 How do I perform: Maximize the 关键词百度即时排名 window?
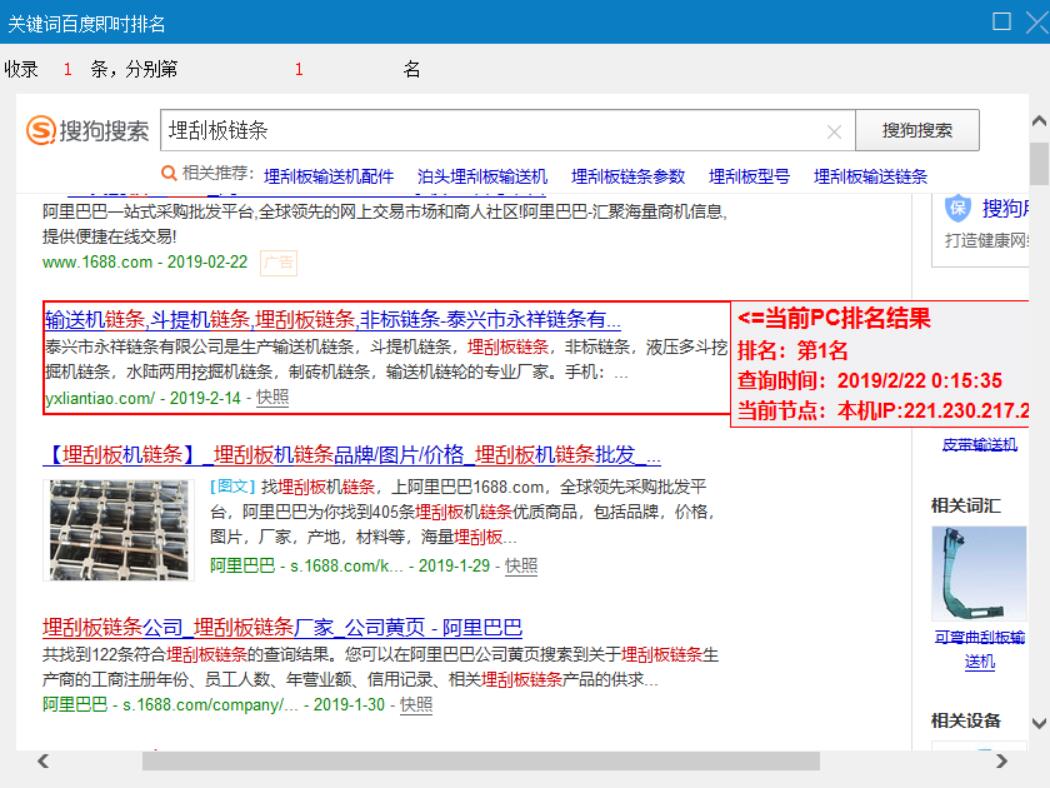pyautogui.click(x=1001, y=21)
